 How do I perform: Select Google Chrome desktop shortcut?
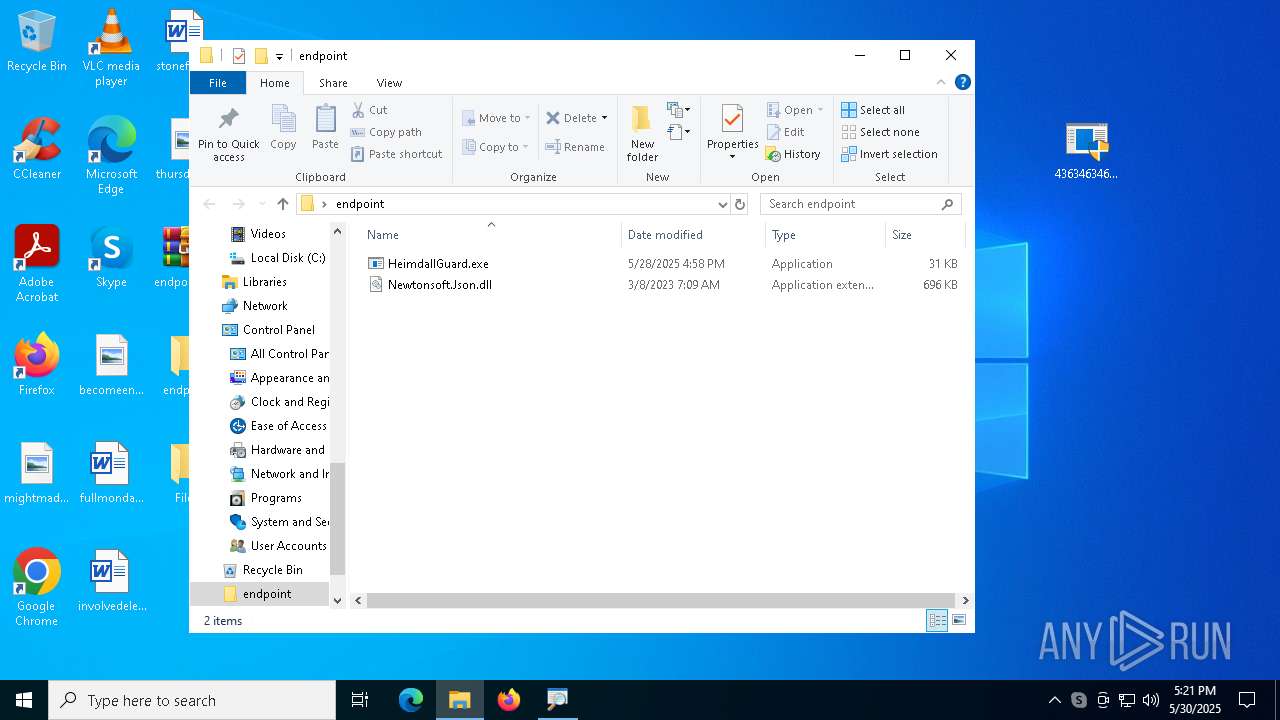tap(37, 588)
